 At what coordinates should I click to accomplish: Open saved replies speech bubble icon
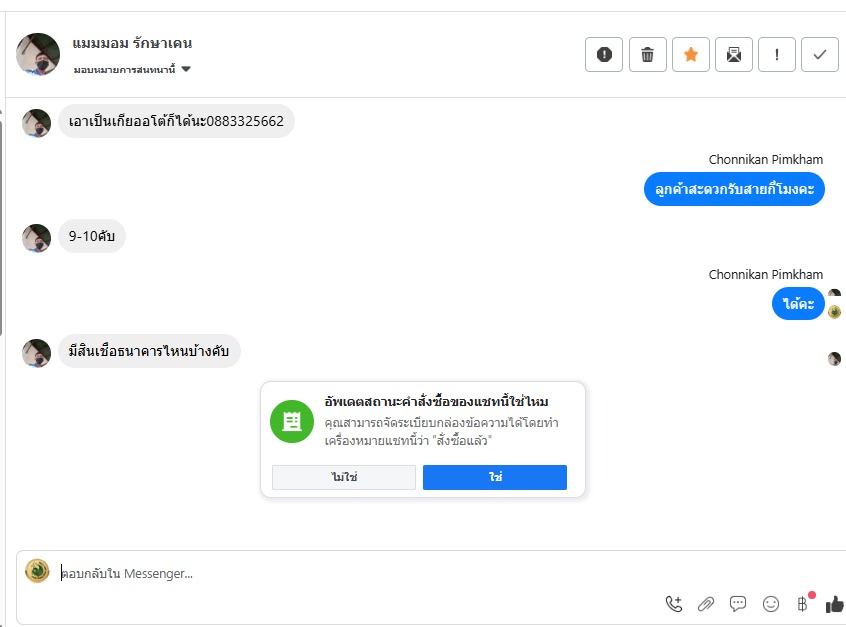click(738, 604)
